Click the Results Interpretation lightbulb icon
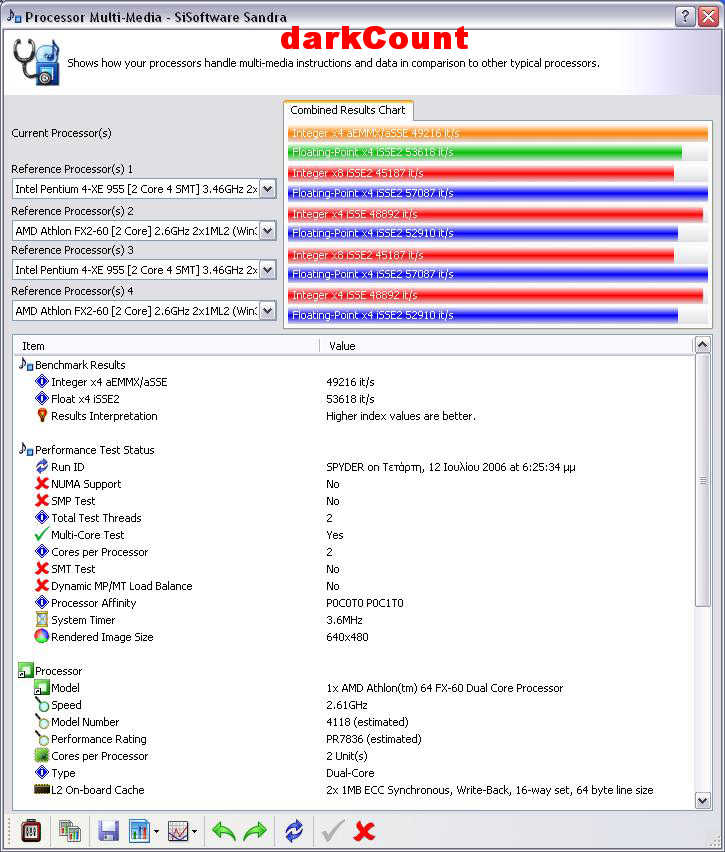The width and height of the screenshot is (725, 852). [x=42, y=415]
